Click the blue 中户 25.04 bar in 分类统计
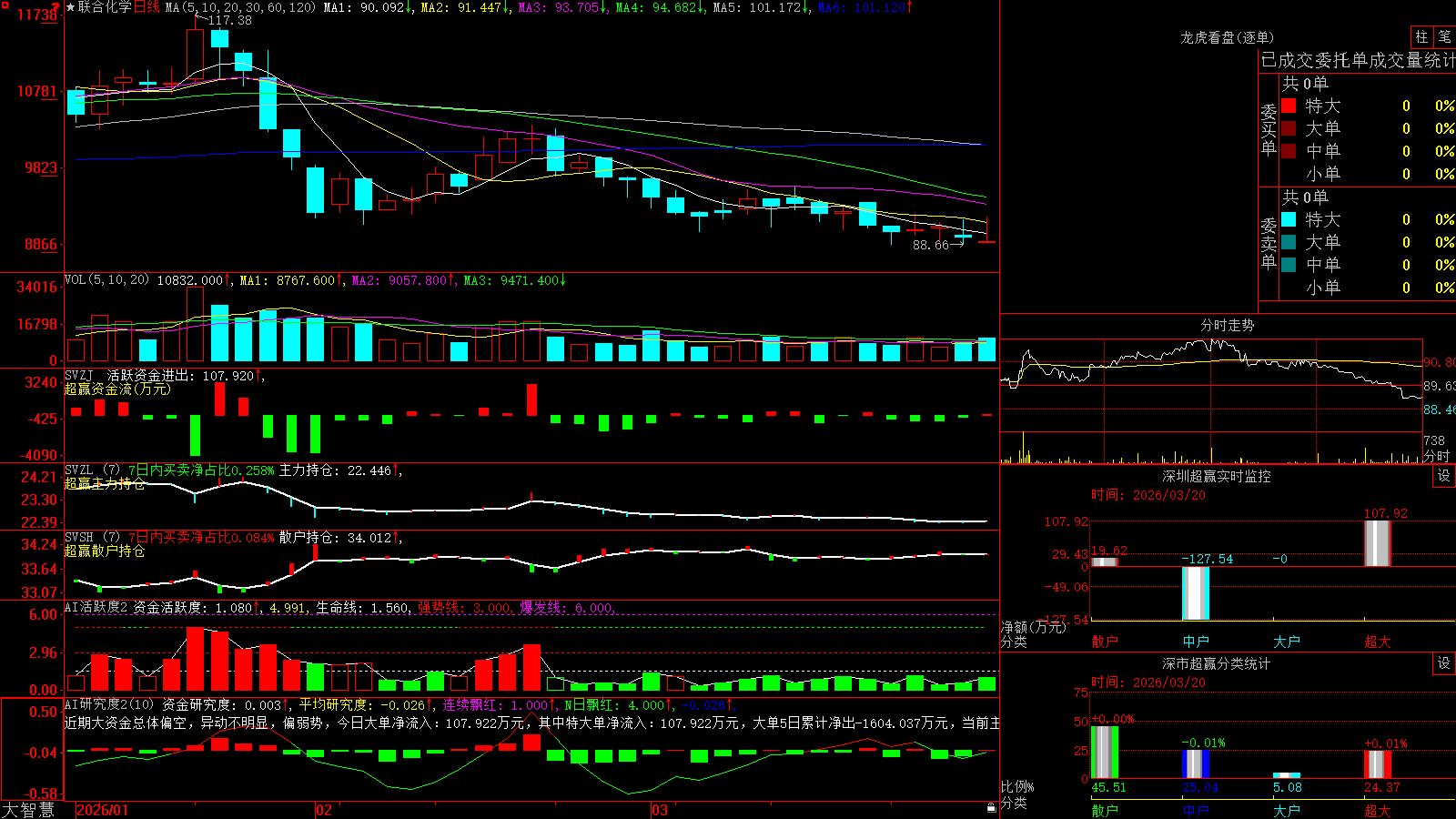Image resolution: width=1456 pixels, height=819 pixels. (x=1196, y=764)
